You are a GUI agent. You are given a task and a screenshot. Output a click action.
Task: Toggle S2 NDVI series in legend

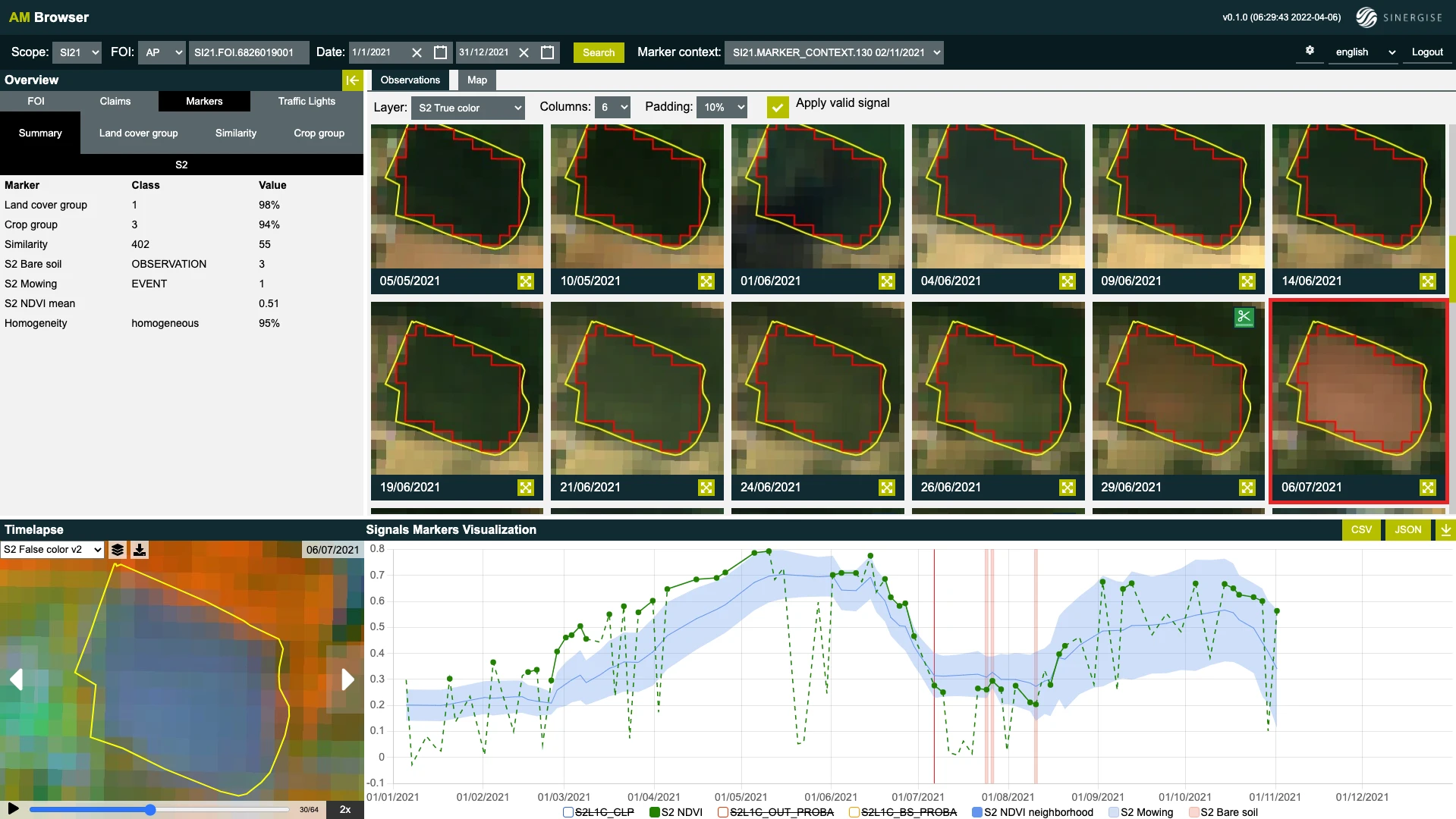[655, 812]
